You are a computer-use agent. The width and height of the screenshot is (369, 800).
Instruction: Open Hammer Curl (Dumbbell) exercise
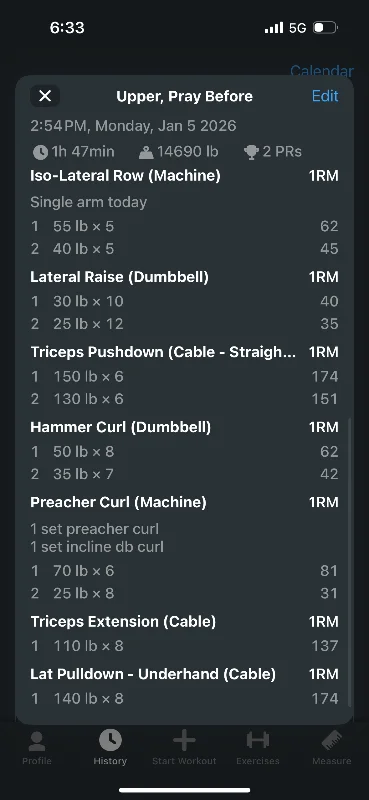coord(120,427)
